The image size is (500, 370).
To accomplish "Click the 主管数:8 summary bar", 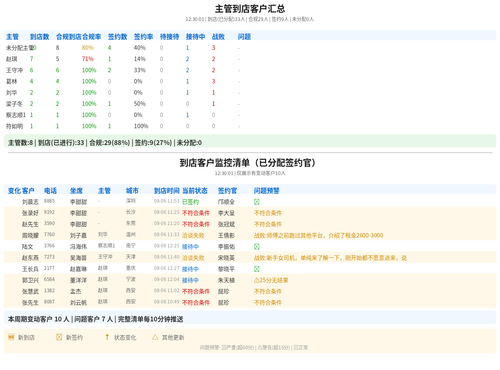I will click(x=250, y=141).
